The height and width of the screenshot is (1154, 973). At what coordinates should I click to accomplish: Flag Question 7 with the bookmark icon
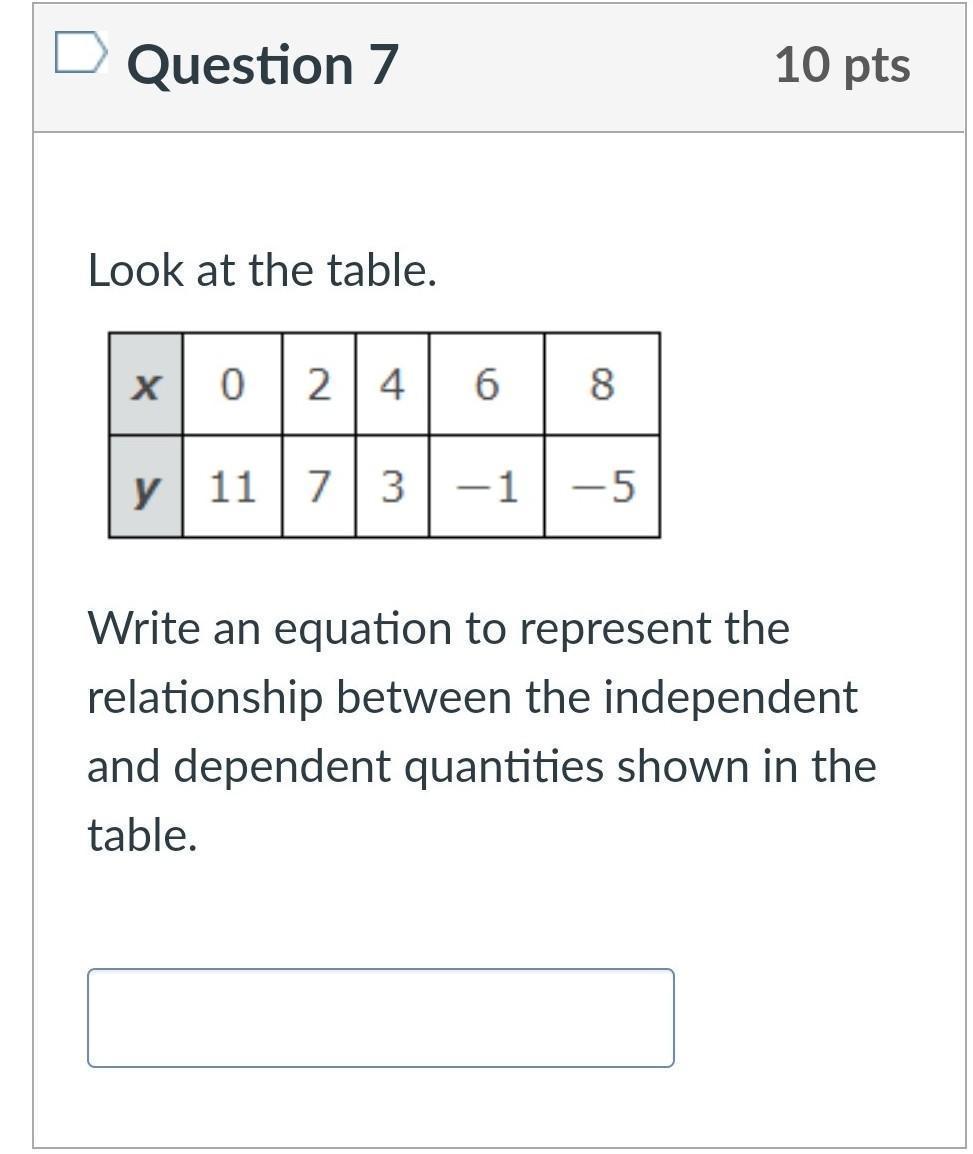[81, 53]
